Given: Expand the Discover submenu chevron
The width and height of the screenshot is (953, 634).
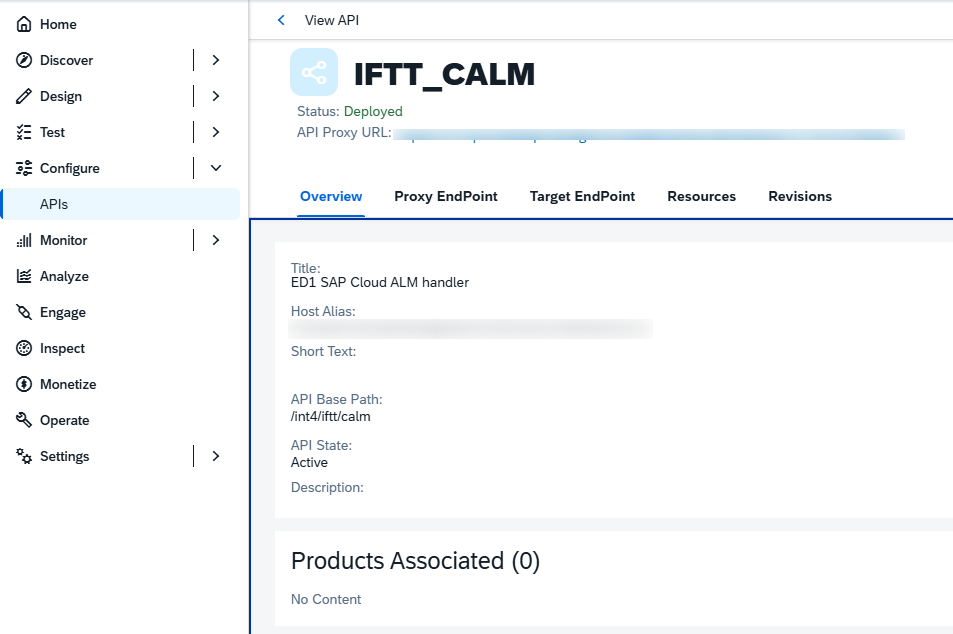Looking at the screenshot, I should [x=216, y=60].
